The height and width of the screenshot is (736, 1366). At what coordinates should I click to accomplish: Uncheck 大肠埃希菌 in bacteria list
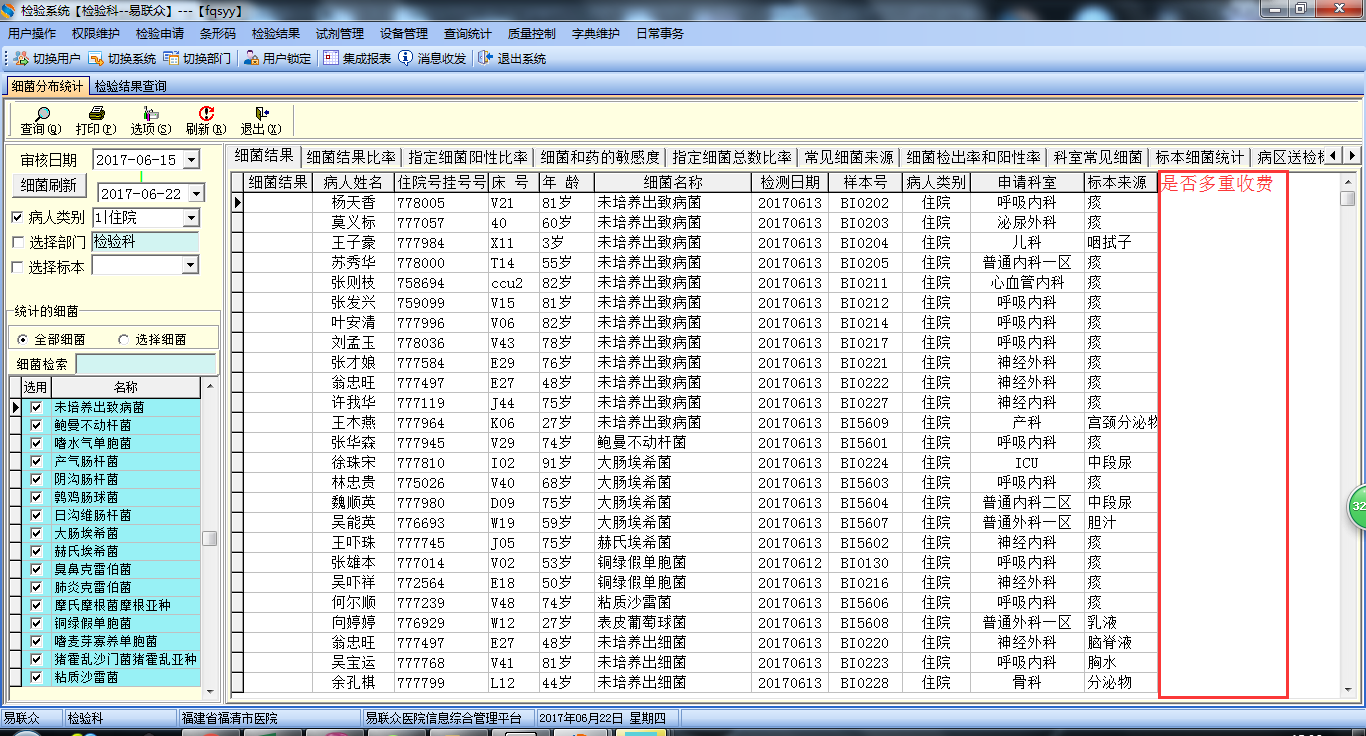pos(37,534)
